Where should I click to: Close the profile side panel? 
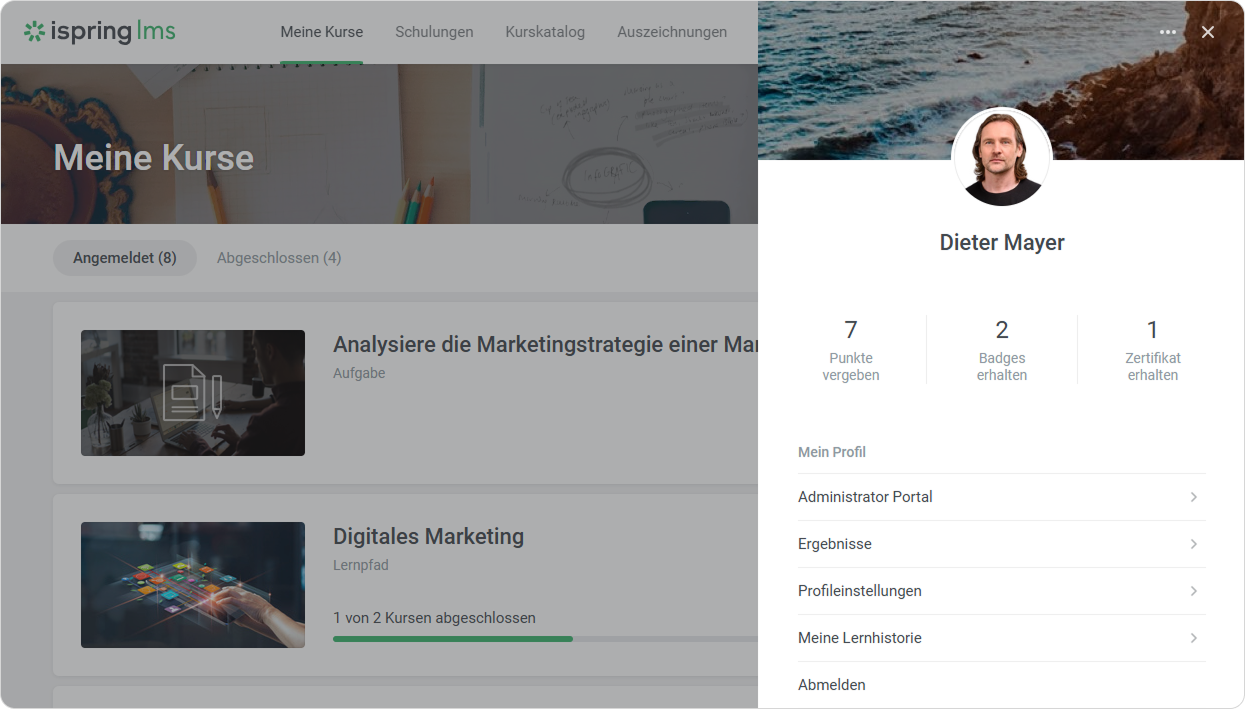point(1208,32)
